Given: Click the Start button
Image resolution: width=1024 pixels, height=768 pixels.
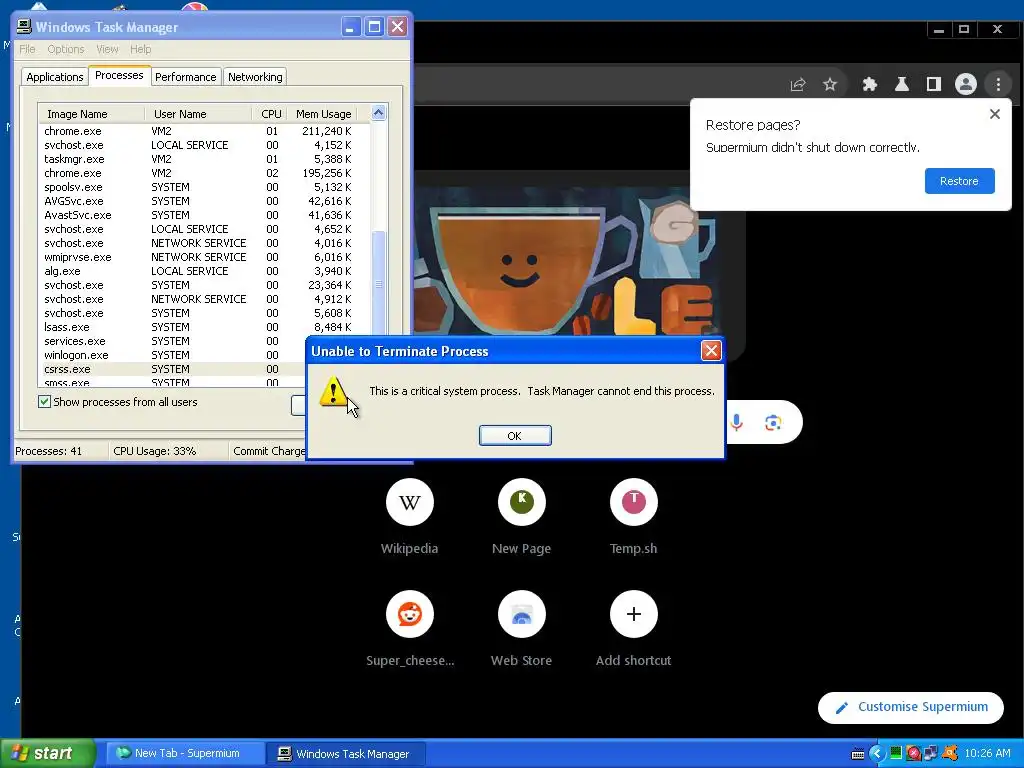Looking at the screenshot, I should (x=48, y=754).
